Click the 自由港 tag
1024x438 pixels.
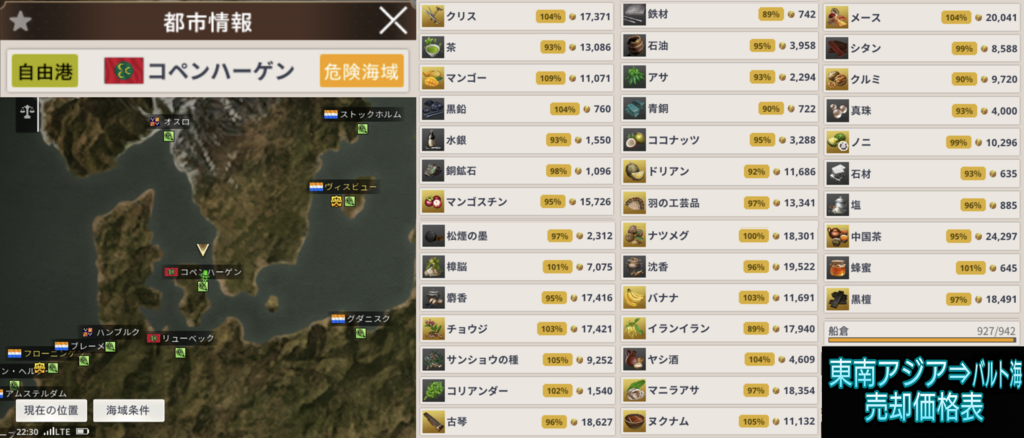click(45, 70)
